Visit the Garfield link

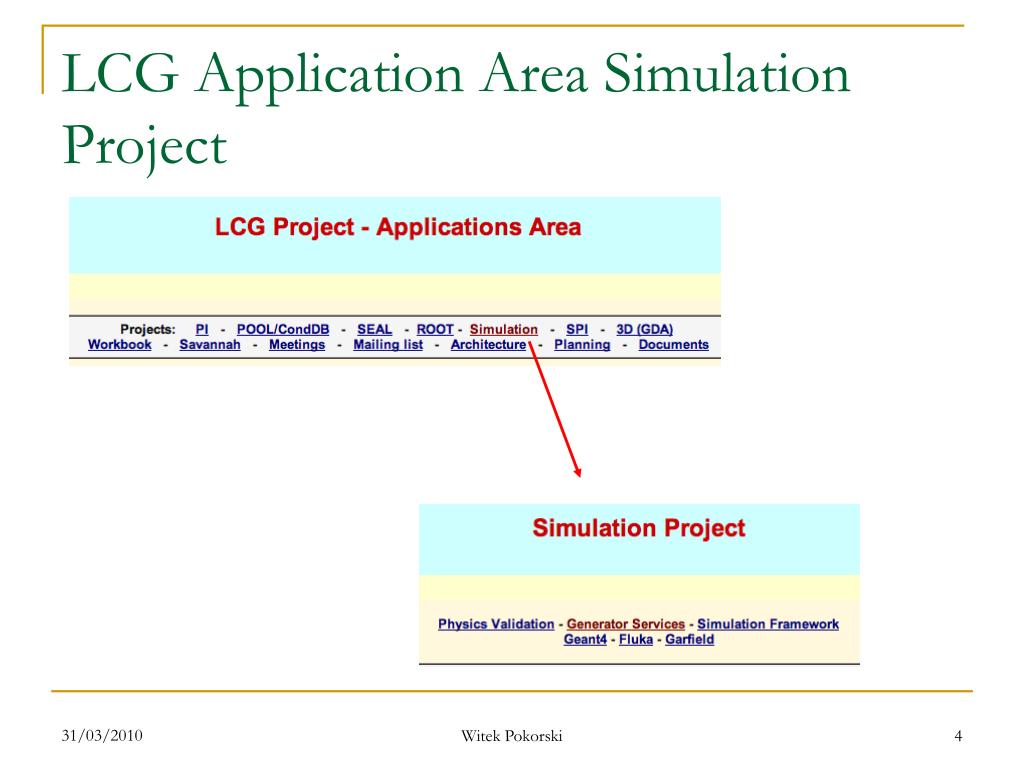click(x=689, y=639)
